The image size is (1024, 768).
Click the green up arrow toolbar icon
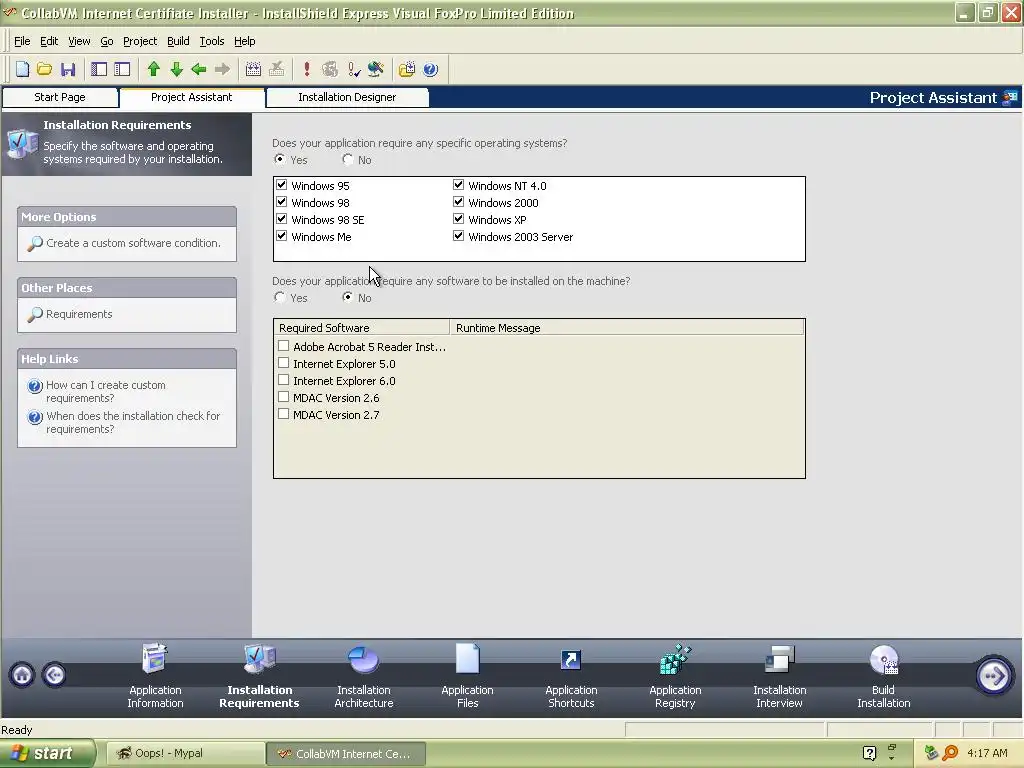pyautogui.click(x=153, y=69)
